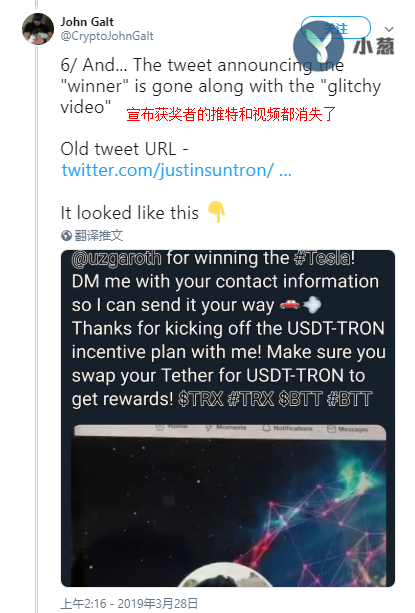The height and width of the screenshot is (613, 415).
Task: Click the @uzgaroth mention in the screenshot
Action: 116,258
